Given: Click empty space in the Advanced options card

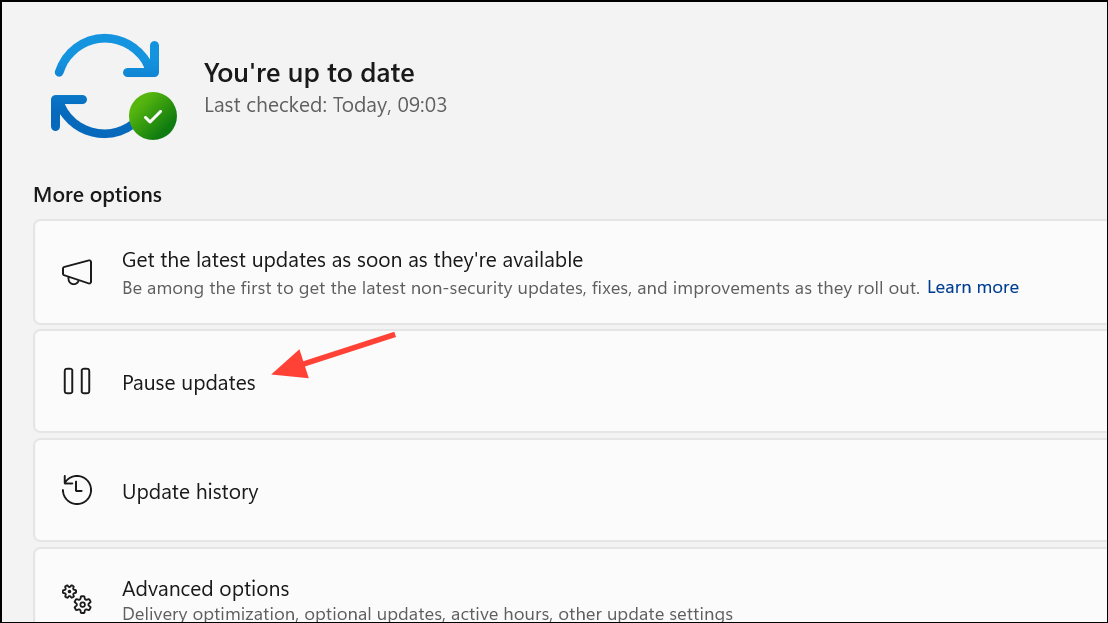Looking at the screenshot, I should pos(919,590).
